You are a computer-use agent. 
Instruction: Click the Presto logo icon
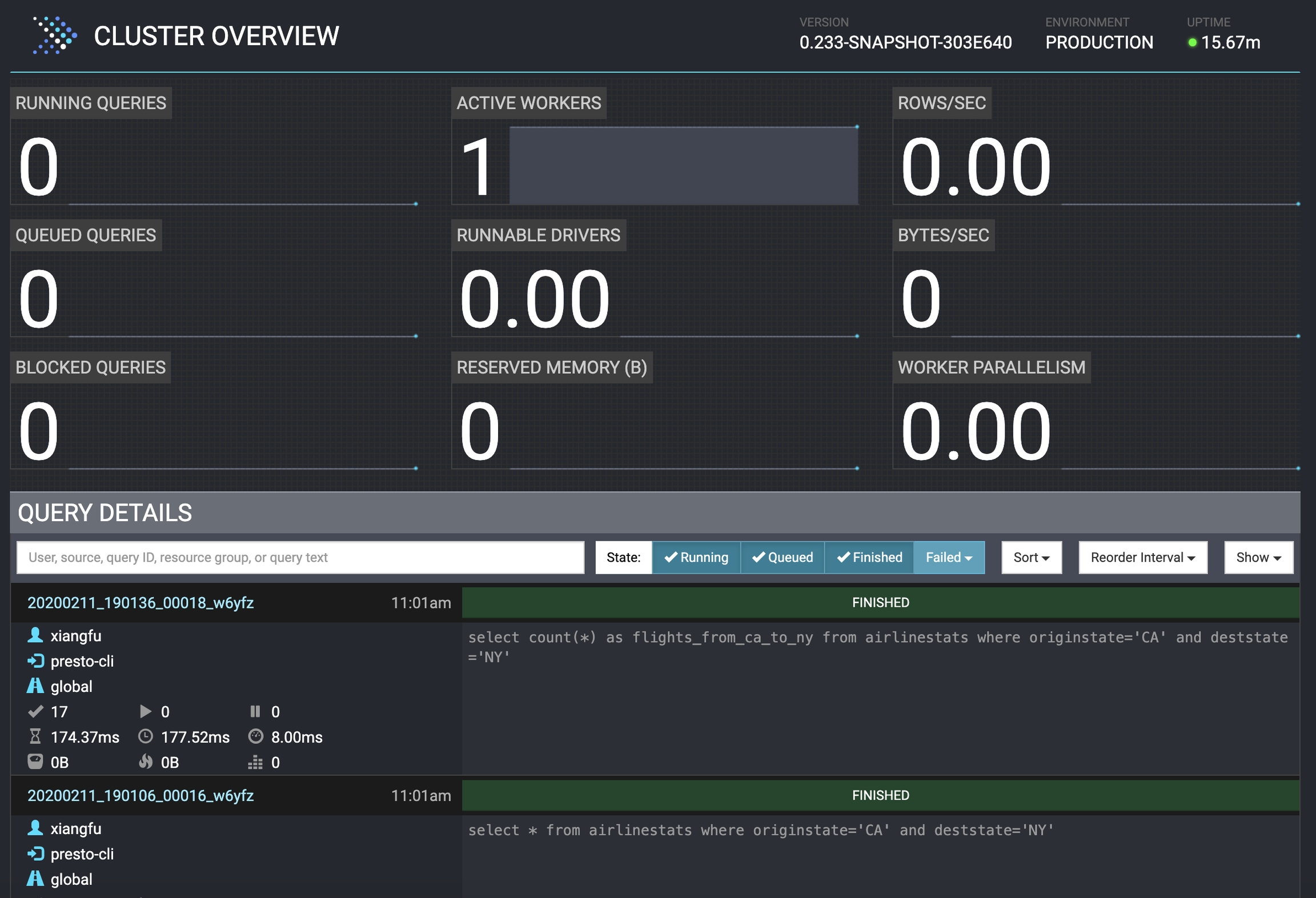(x=54, y=35)
